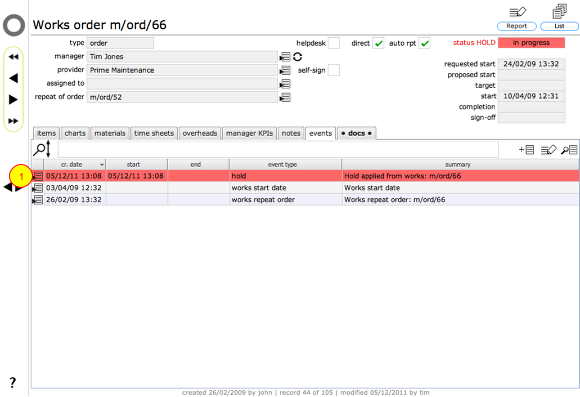This screenshot has height=397, width=580.
Task: Click the event type column header
Action: (x=285, y=165)
